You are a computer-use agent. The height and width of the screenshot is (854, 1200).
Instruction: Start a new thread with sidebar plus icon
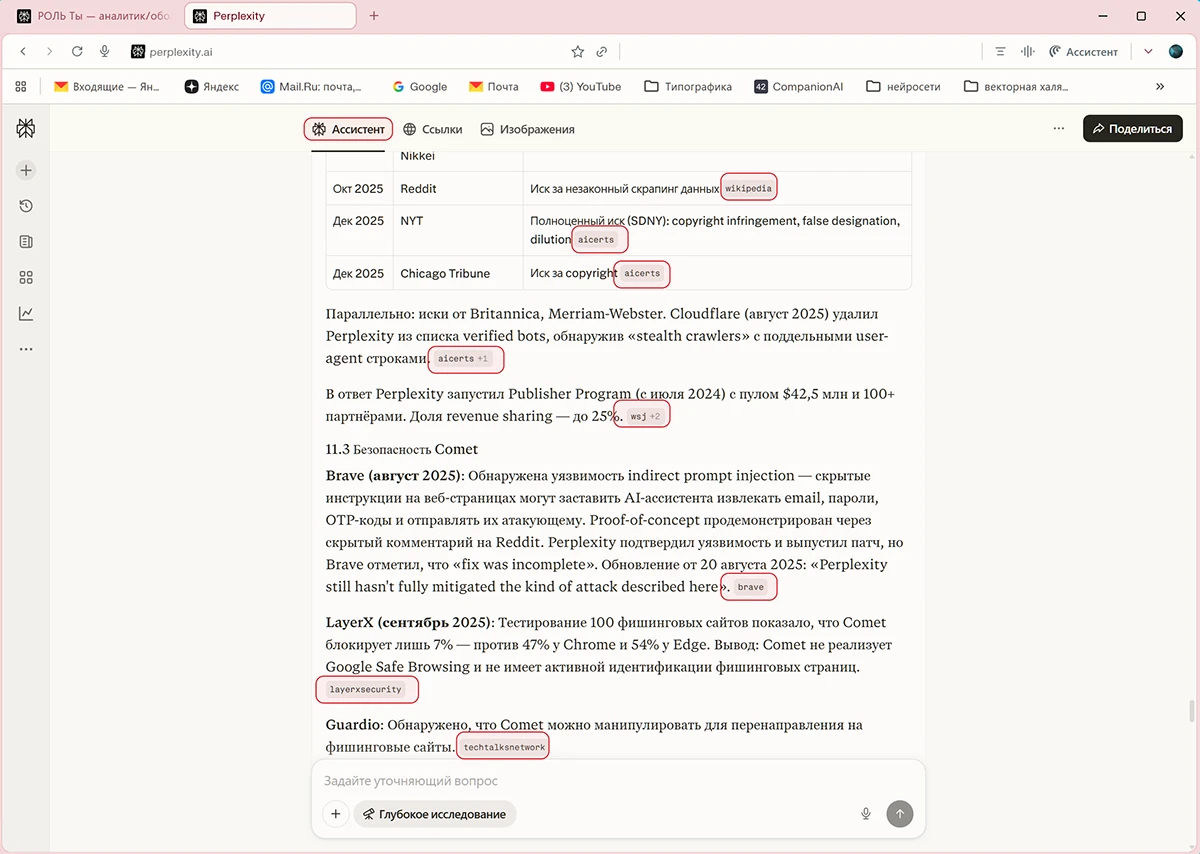click(x=26, y=170)
